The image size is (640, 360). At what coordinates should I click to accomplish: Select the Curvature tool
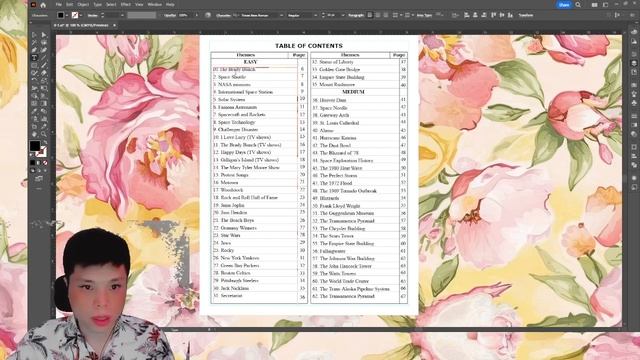coord(44,50)
